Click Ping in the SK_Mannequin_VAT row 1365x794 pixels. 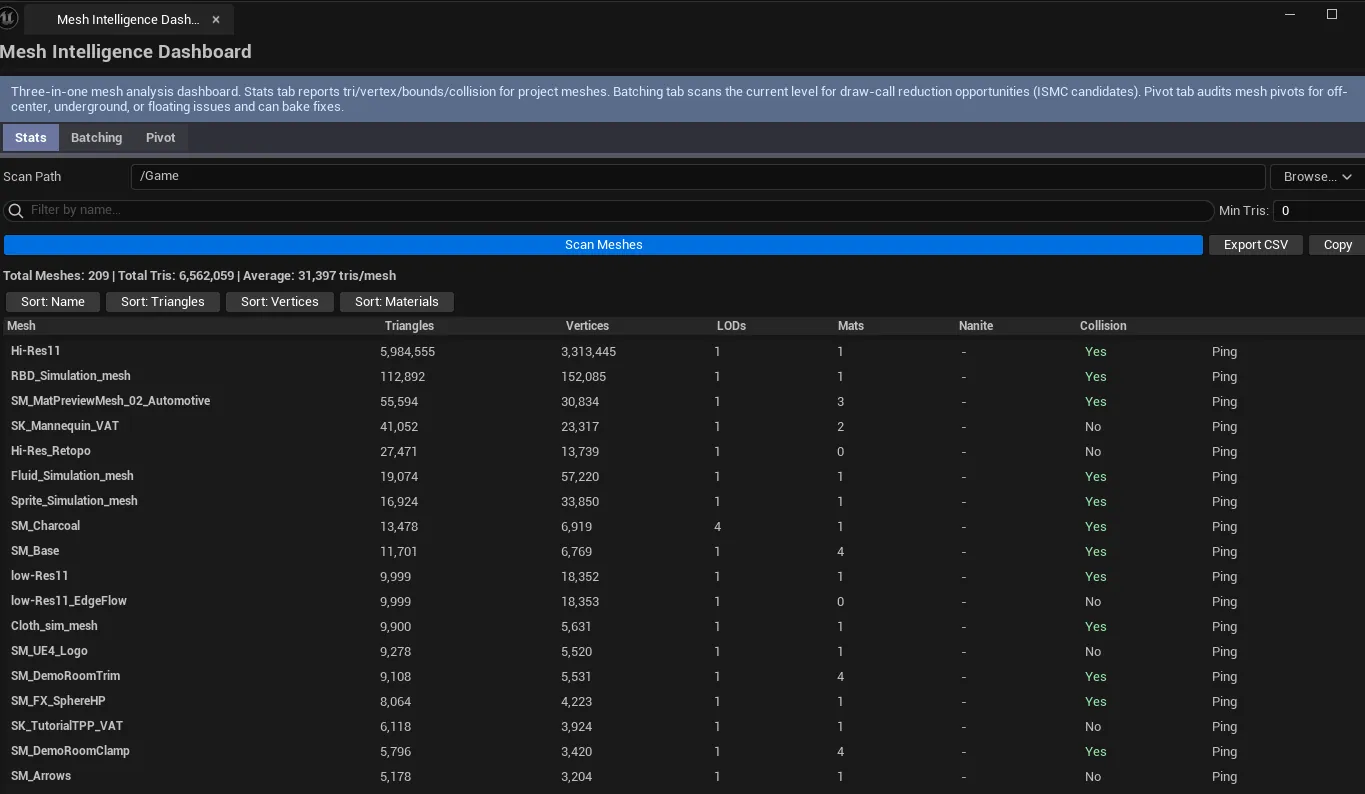pyautogui.click(x=1224, y=427)
